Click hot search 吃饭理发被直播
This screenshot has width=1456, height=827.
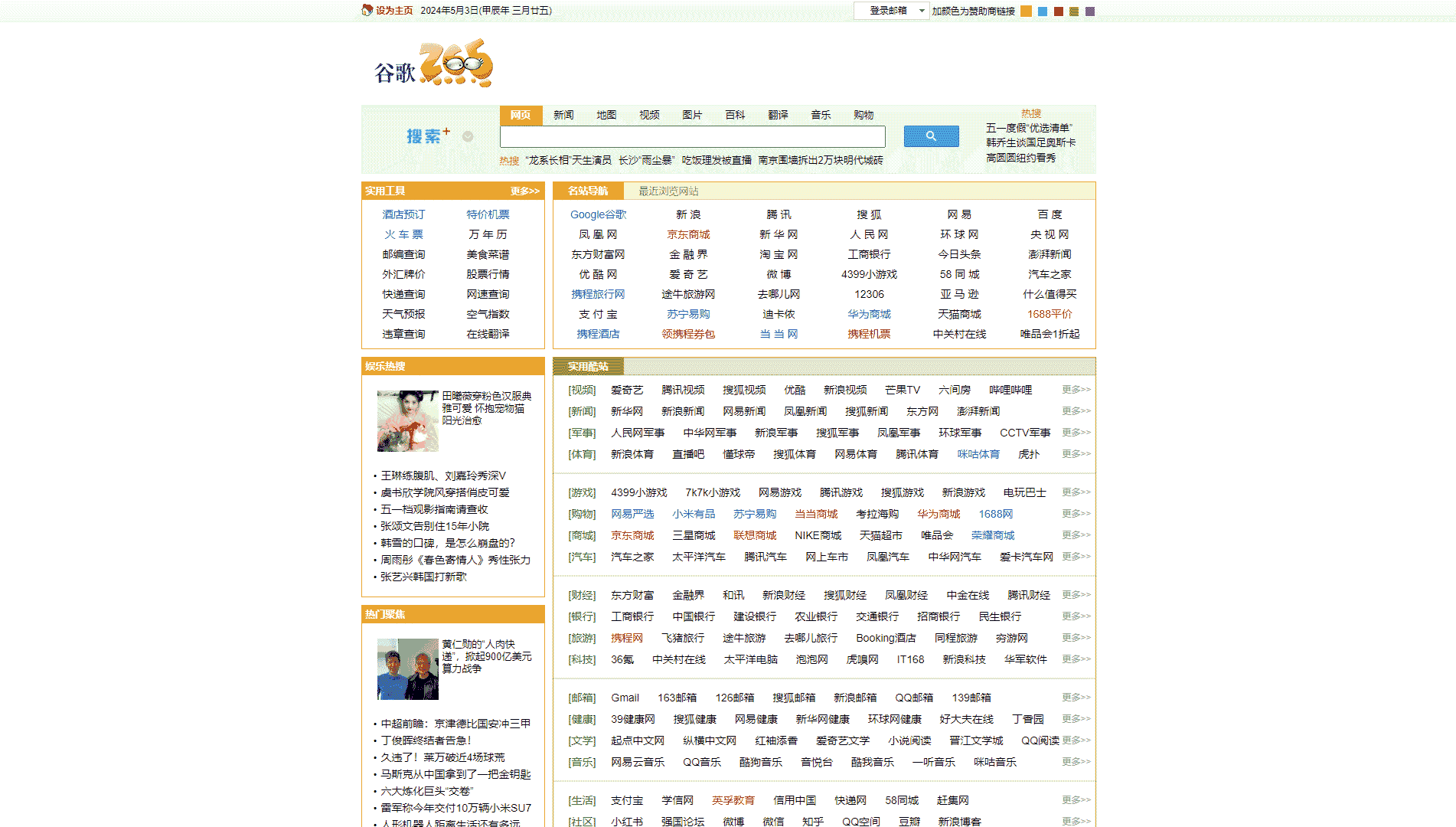click(717, 160)
